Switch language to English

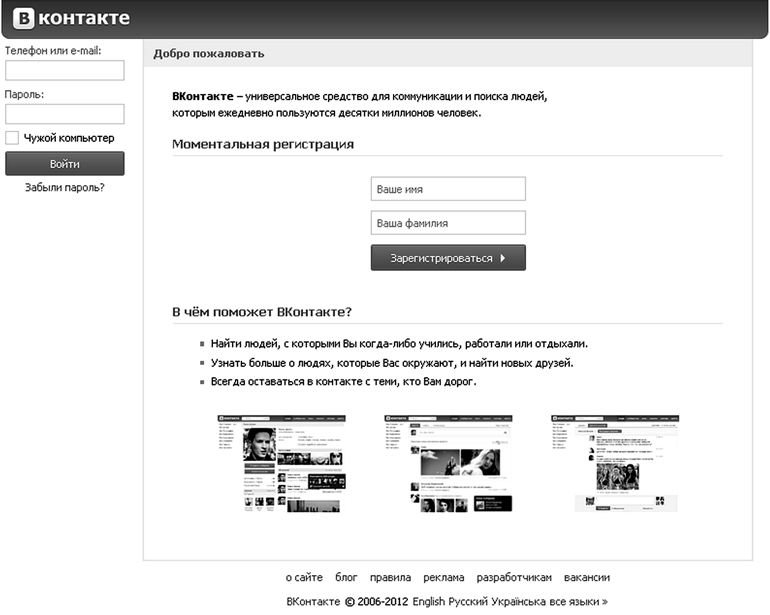pos(429,602)
